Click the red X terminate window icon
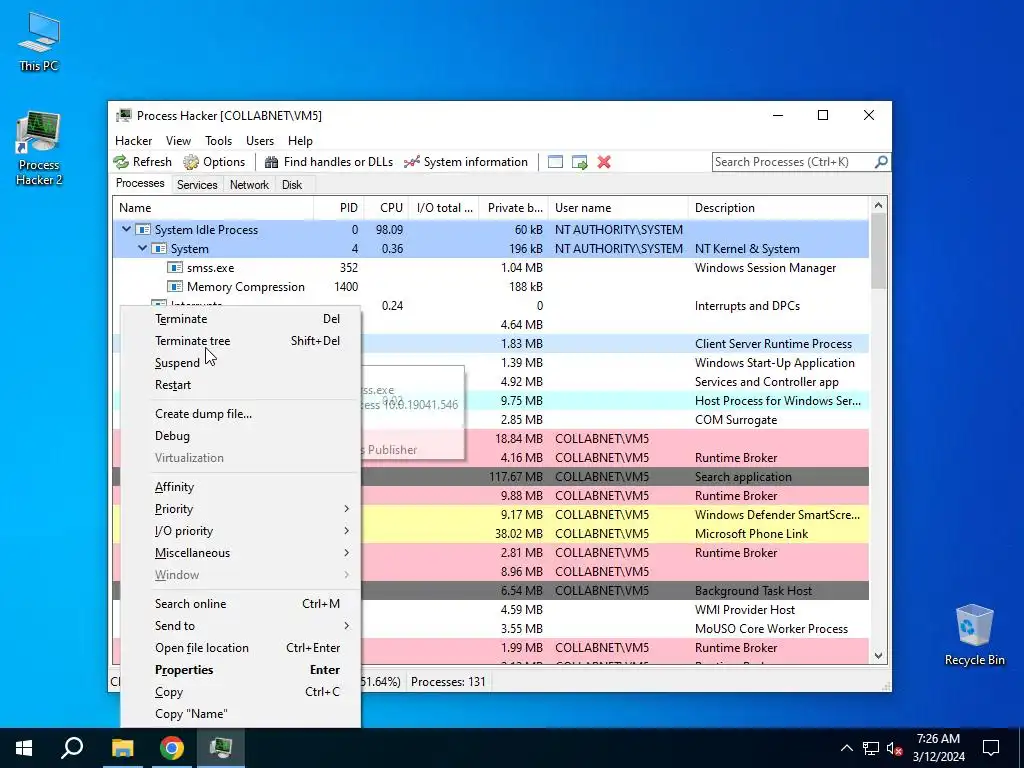 [x=604, y=162]
